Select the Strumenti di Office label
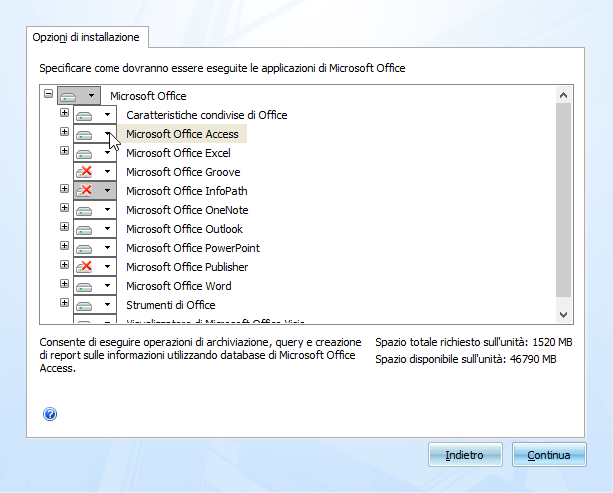613x493 pixels. 170,305
